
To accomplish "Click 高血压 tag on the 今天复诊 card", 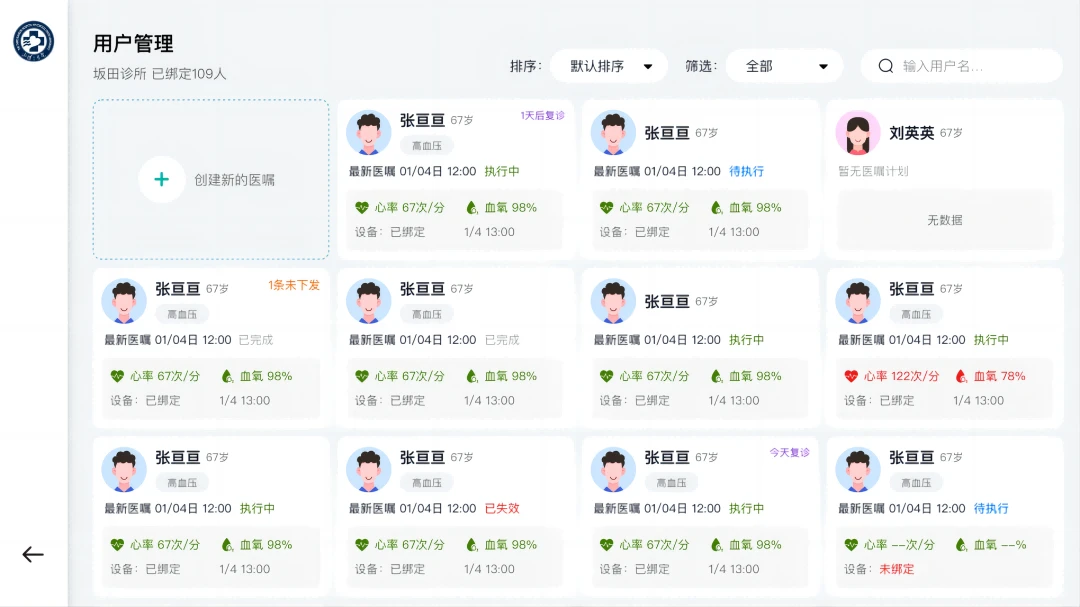I will (x=671, y=483).
